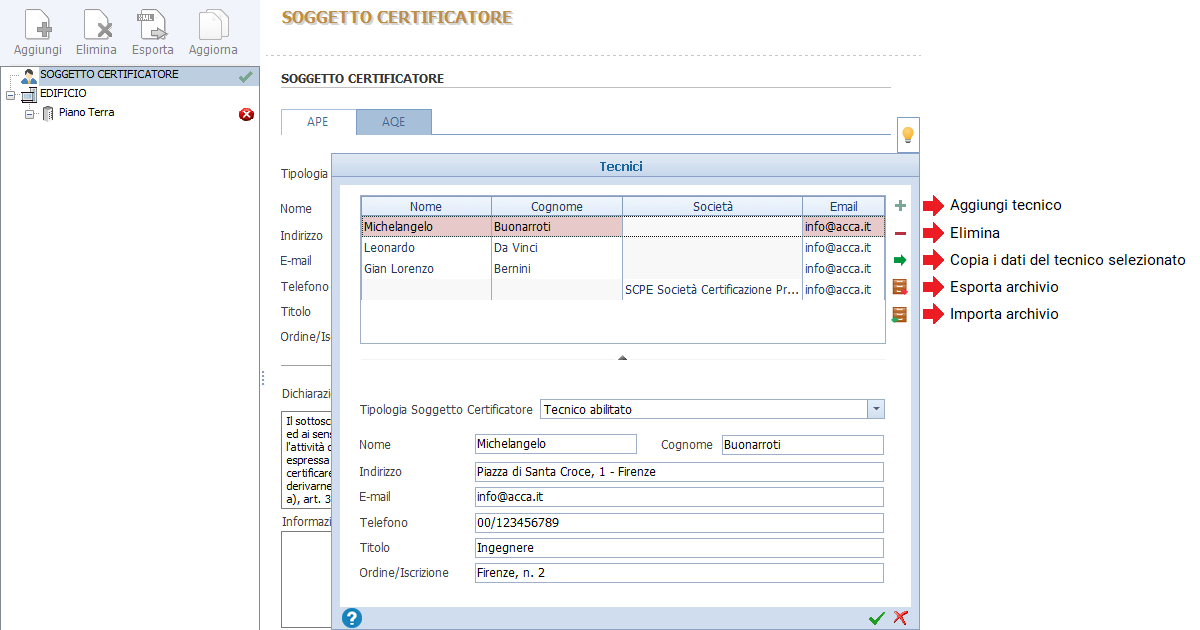The image size is (1200, 630).
Task: Click the Aggiungi toolbar button
Action: point(38,32)
